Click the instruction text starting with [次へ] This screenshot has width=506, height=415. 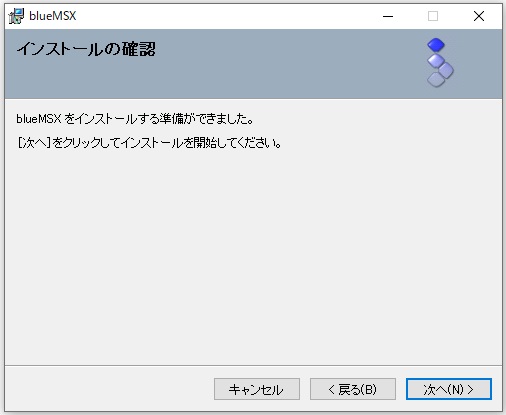[149, 143]
